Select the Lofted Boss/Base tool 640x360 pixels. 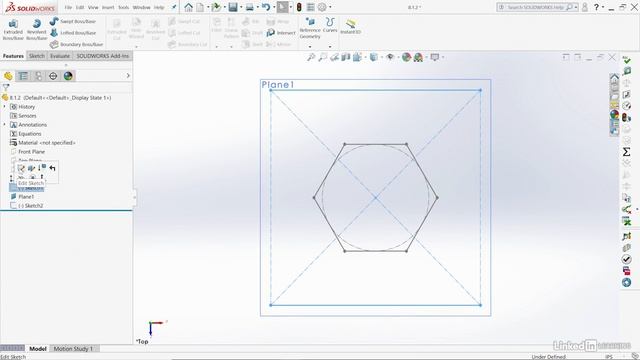[x=73, y=33]
